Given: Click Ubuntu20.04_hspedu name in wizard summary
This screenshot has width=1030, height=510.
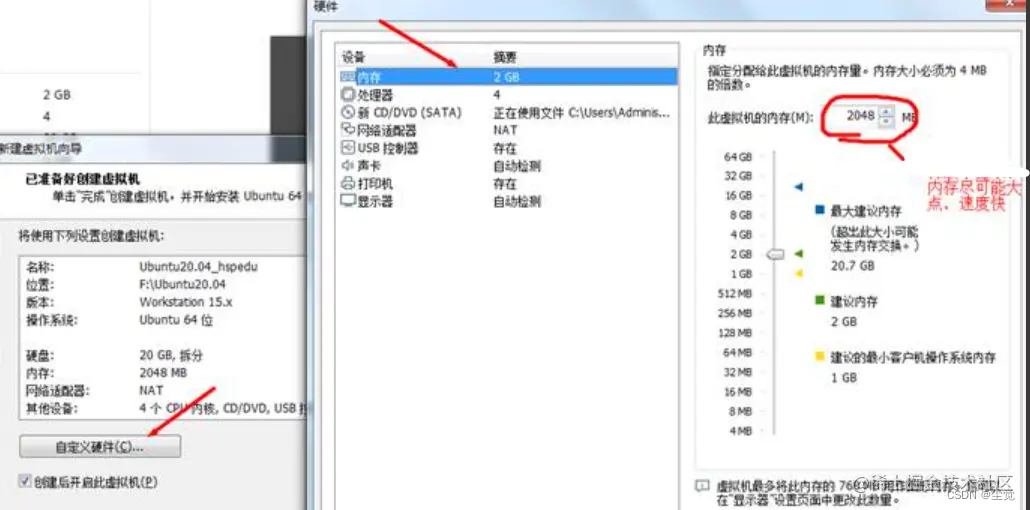Looking at the screenshot, I should (198, 267).
